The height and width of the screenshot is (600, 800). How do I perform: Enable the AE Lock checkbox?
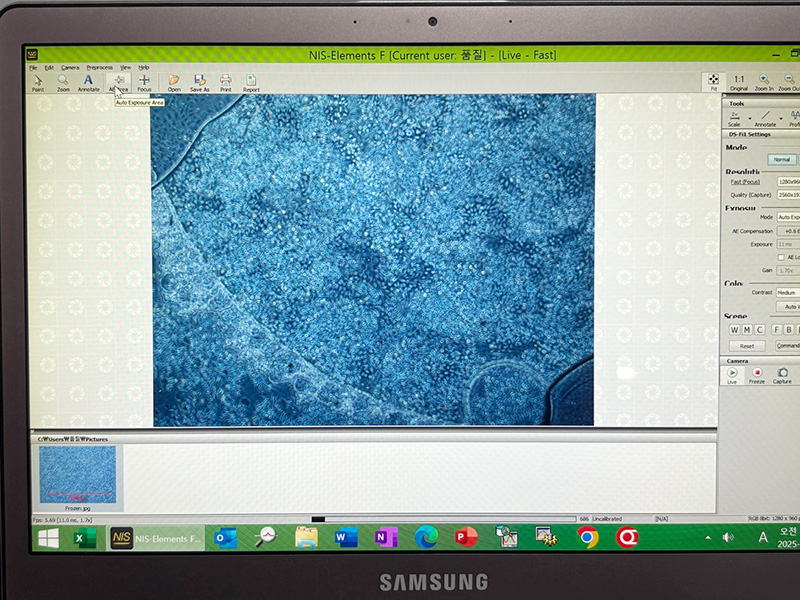781,257
